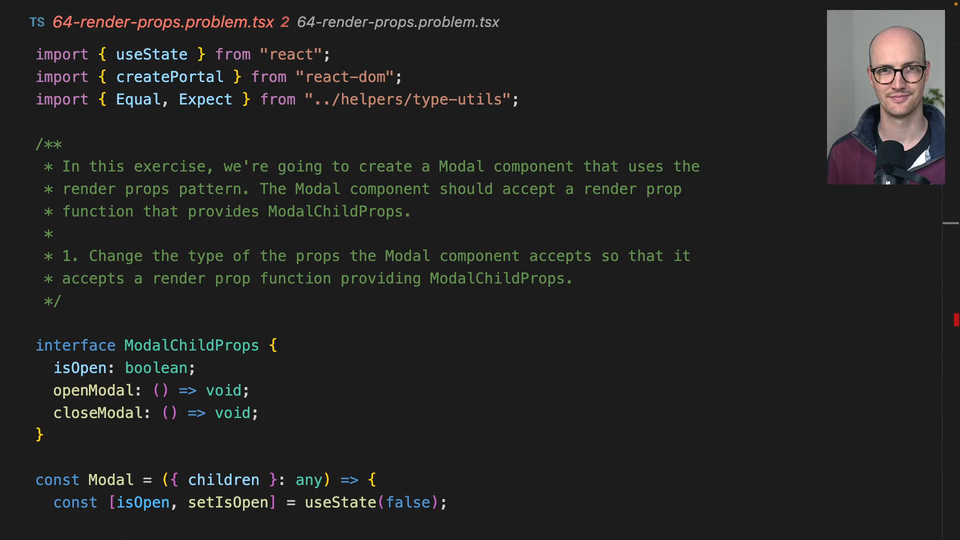
Task: Click the presenter webcam video thumbnail
Action: click(x=885, y=97)
